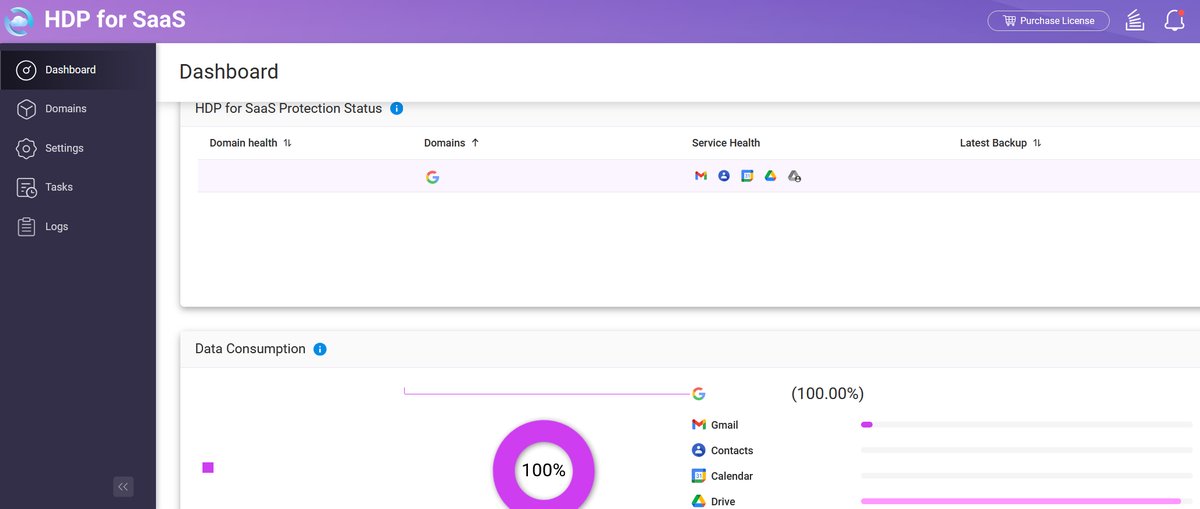Show info tooltip for Data Consumption
1200x509 pixels.
[320, 349]
